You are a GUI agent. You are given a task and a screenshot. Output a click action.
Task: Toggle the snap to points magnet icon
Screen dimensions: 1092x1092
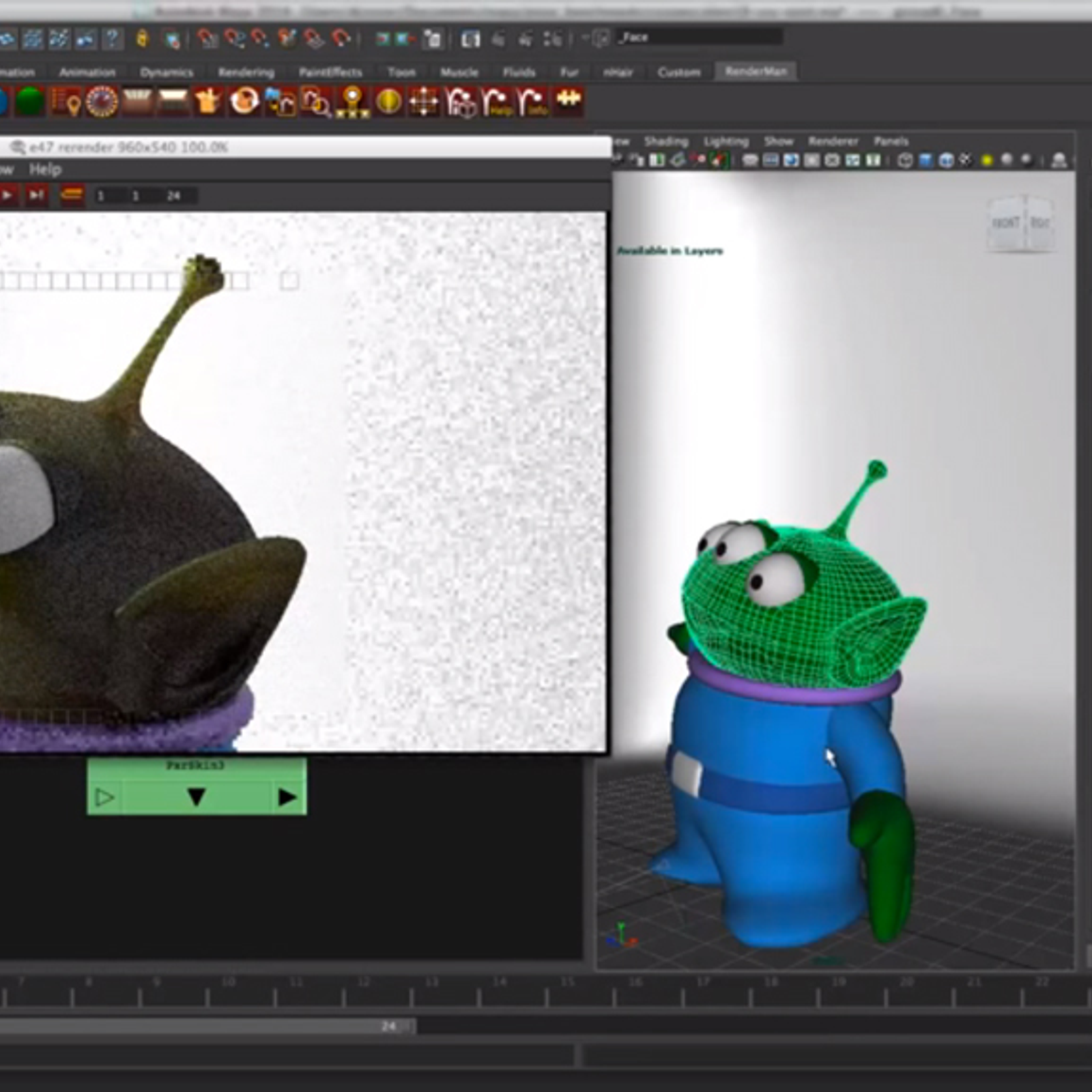[260, 38]
